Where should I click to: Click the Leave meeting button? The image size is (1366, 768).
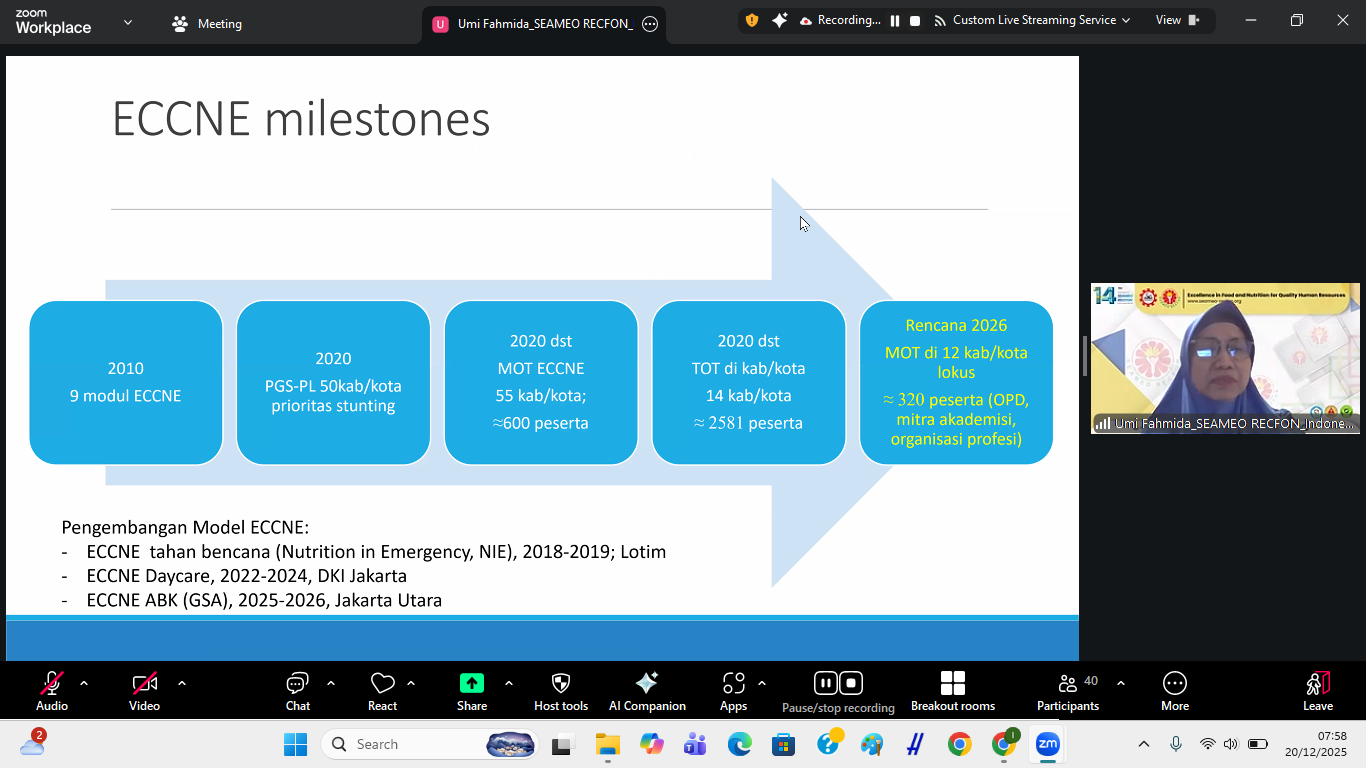pyautogui.click(x=1317, y=690)
